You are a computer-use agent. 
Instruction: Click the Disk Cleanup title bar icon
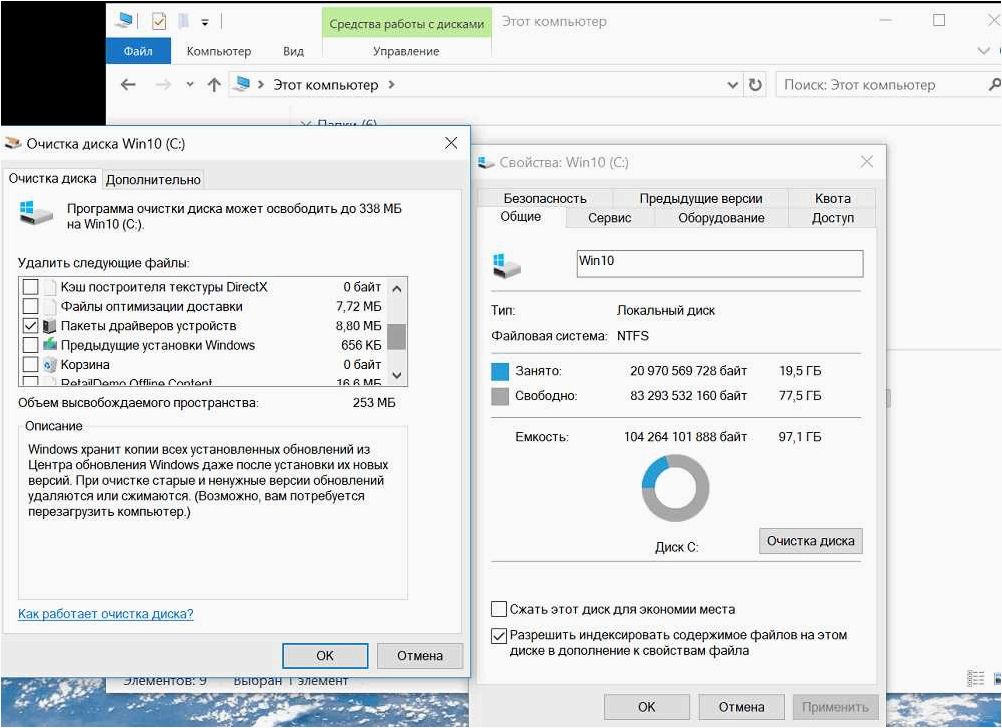coord(13,144)
